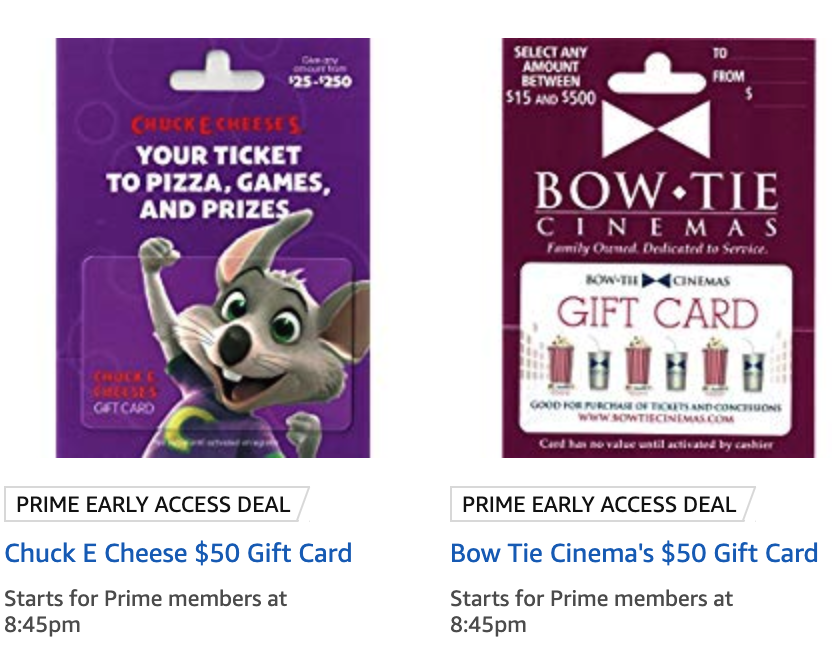Click the hanger slot on the Bow Tie card

coord(656,75)
